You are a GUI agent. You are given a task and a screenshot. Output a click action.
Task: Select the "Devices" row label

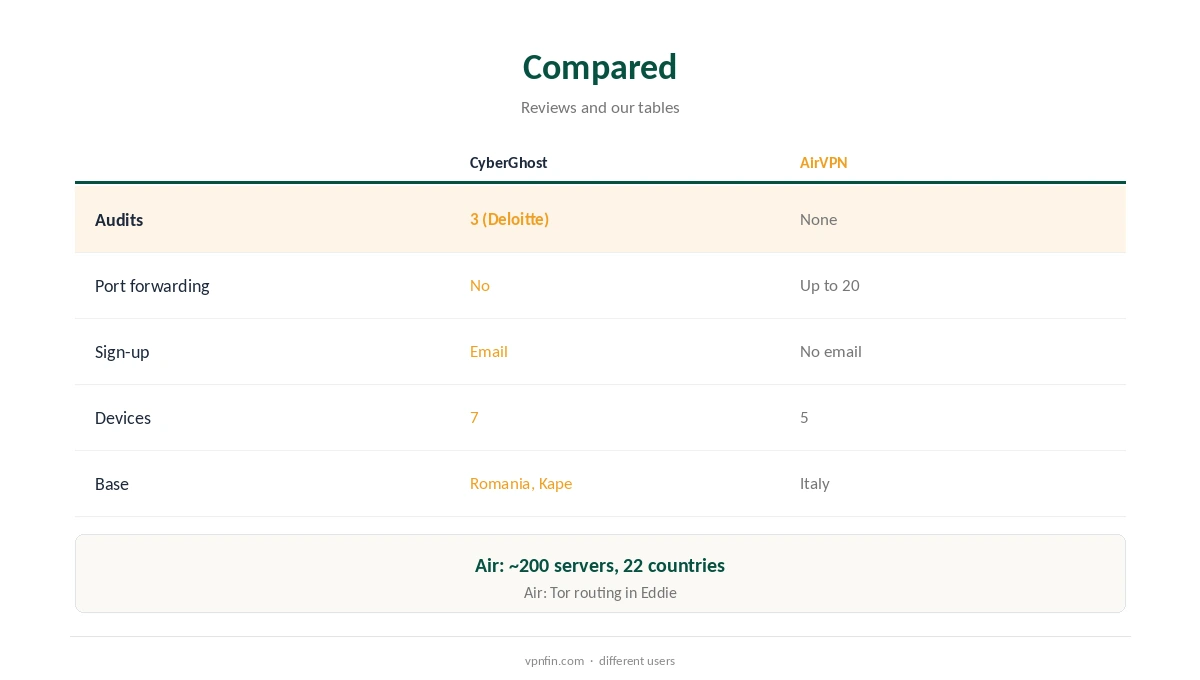coord(123,418)
